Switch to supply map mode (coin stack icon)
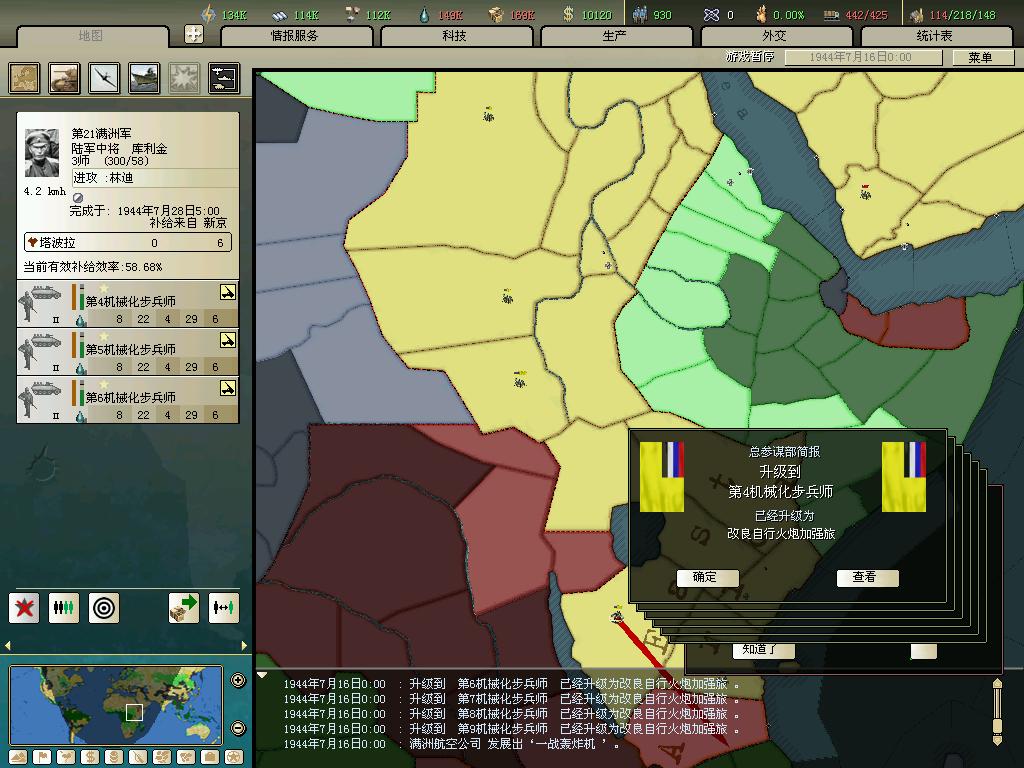The width and height of the screenshot is (1024, 768). click(x=114, y=758)
